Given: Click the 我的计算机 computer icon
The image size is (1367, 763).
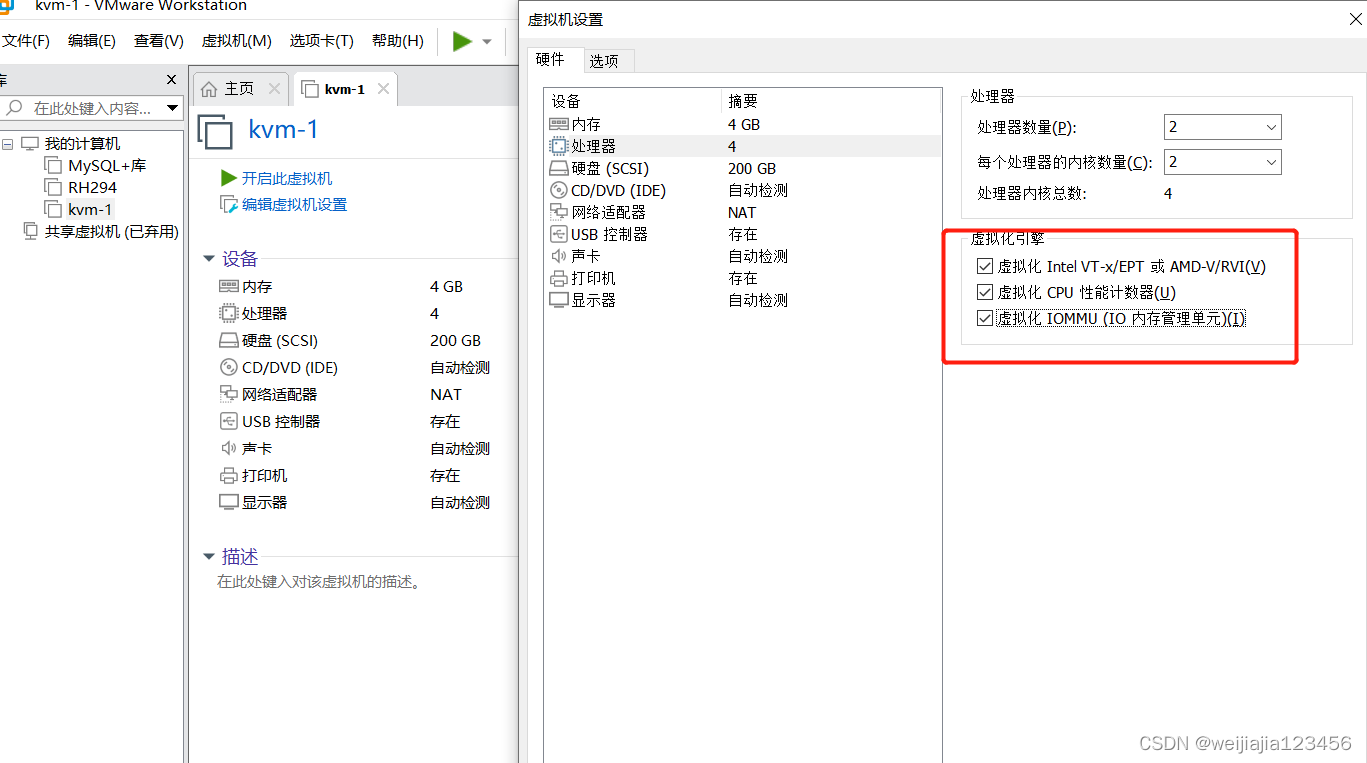Looking at the screenshot, I should pyautogui.click(x=30, y=144).
